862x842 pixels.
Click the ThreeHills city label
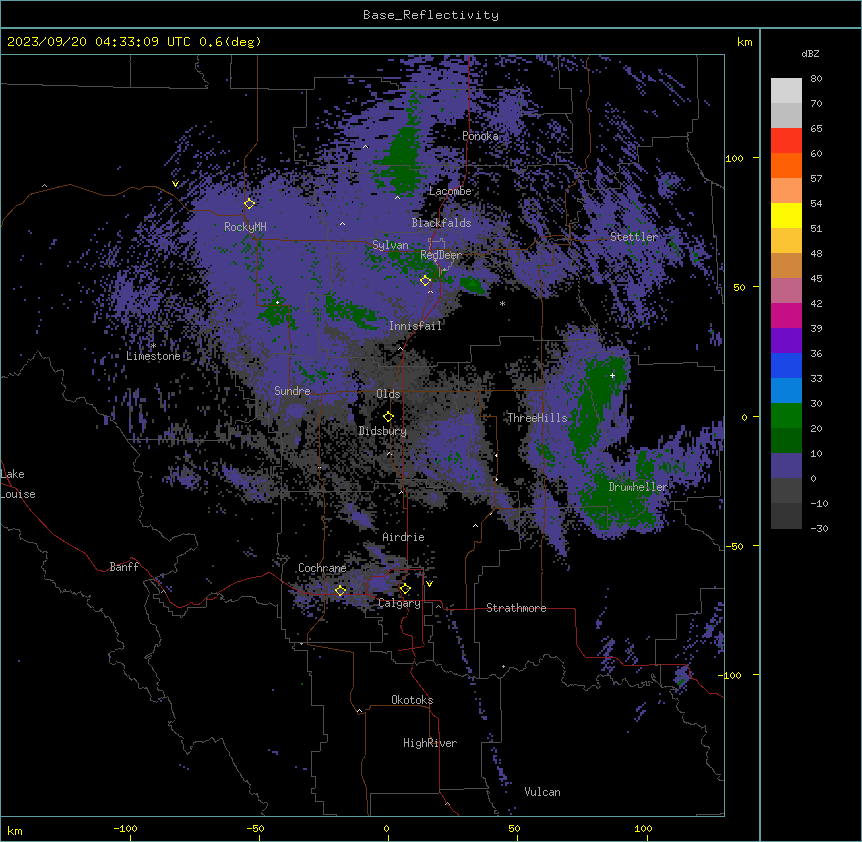pyautogui.click(x=537, y=418)
